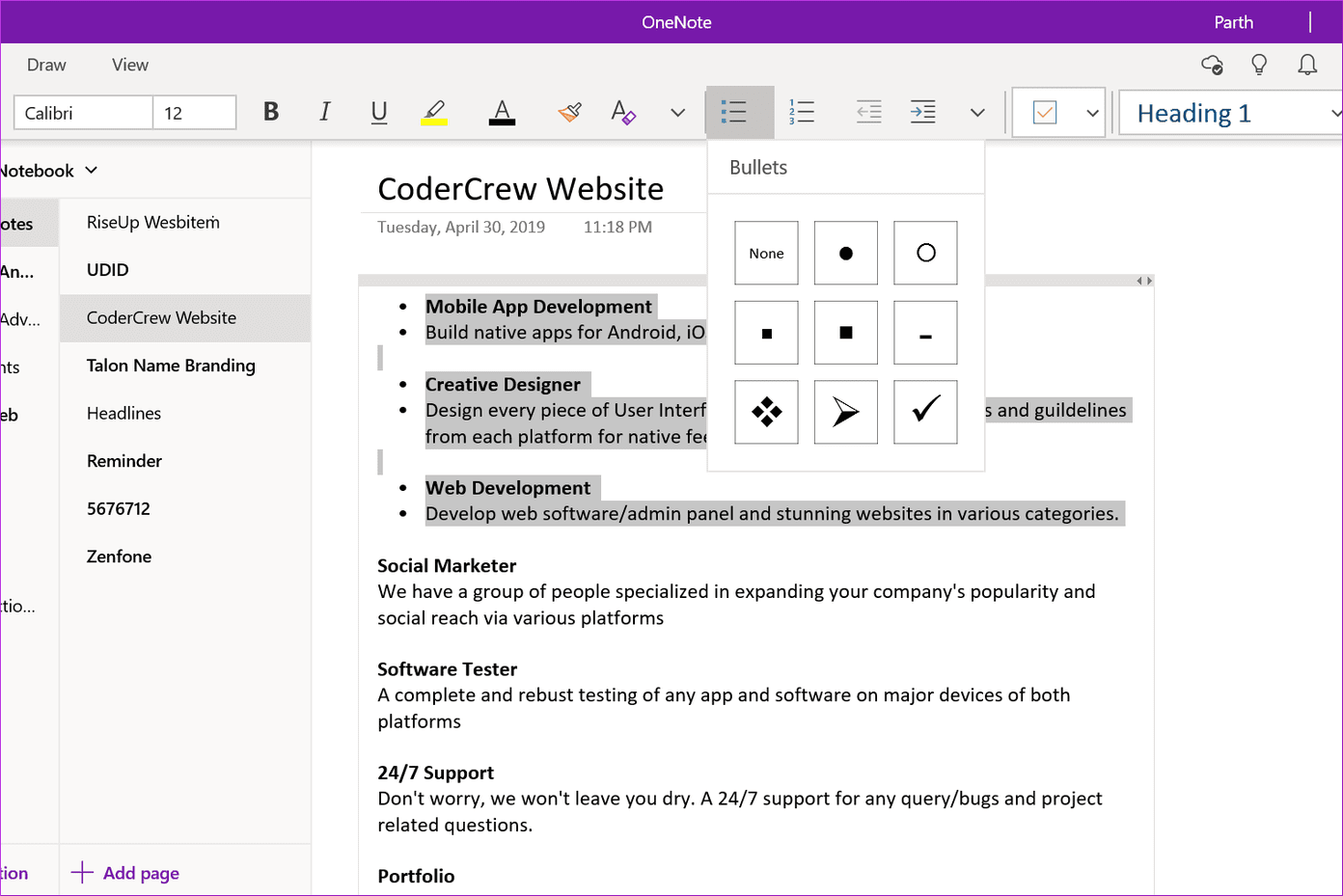Open the Headlines page
Screen dimensions: 1343x896
tap(185, 414)
